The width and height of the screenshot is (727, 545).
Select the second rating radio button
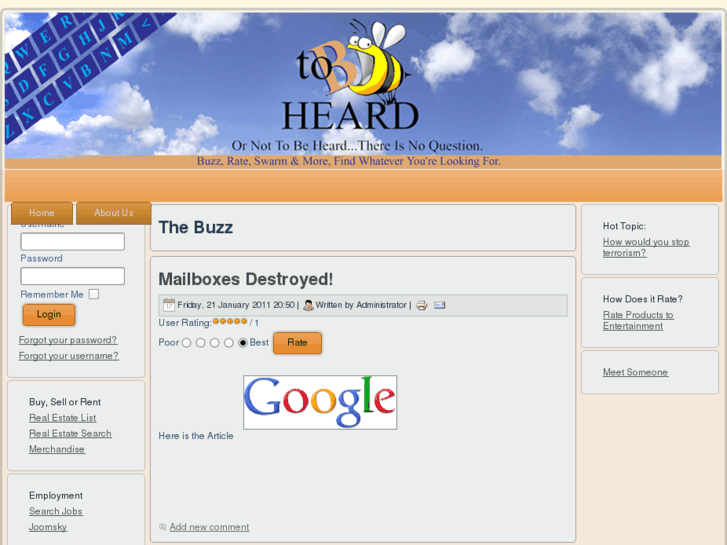point(200,343)
